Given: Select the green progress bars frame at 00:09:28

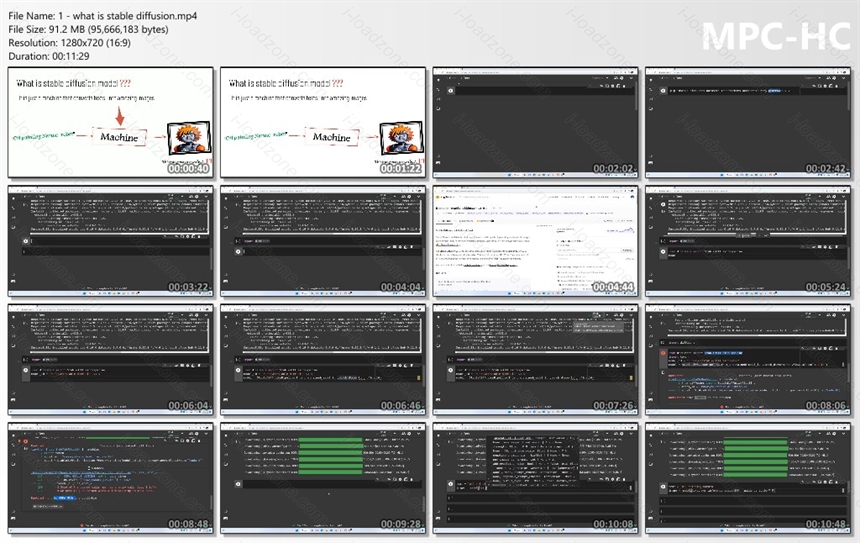Looking at the screenshot, I should coord(323,478).
